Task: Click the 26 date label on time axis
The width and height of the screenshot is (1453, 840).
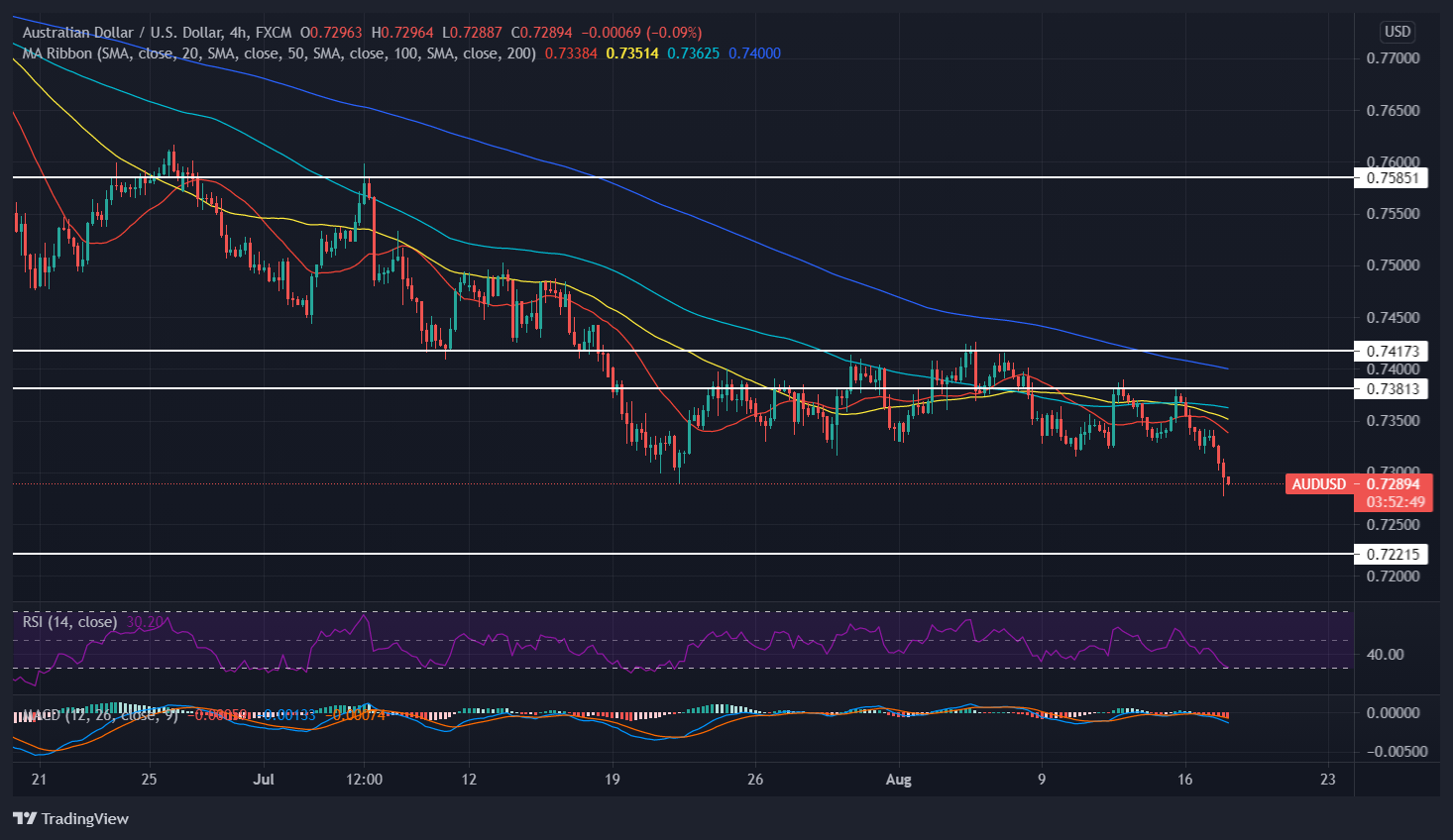Action: (755, 780)
